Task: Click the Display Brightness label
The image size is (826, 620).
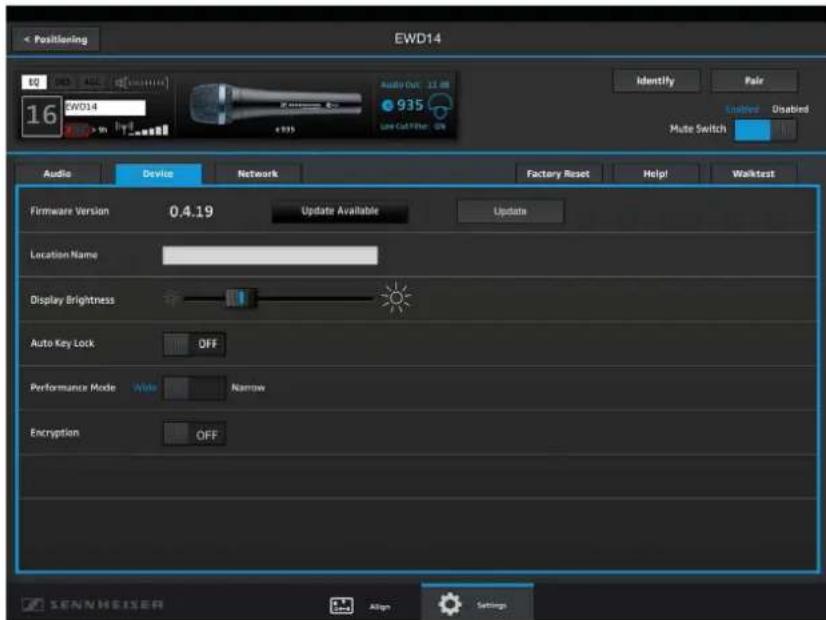Action: (72, 300)
